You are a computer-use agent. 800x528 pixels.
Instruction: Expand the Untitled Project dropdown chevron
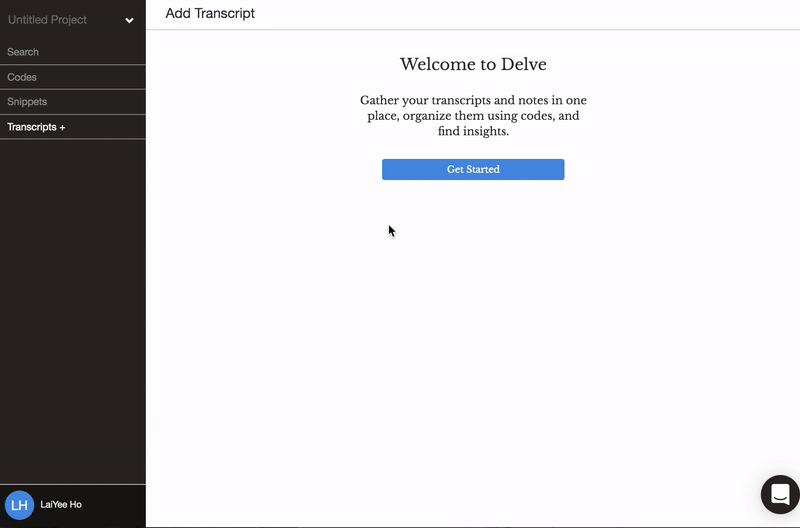[129, 20]
